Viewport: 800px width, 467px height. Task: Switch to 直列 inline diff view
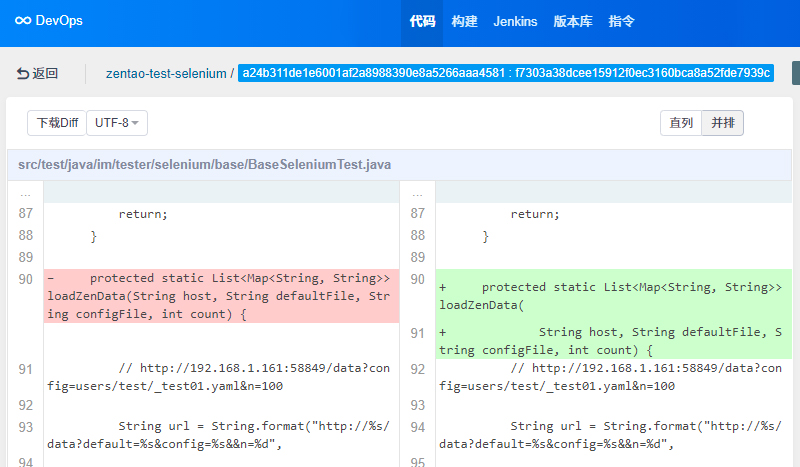point(681,123)
